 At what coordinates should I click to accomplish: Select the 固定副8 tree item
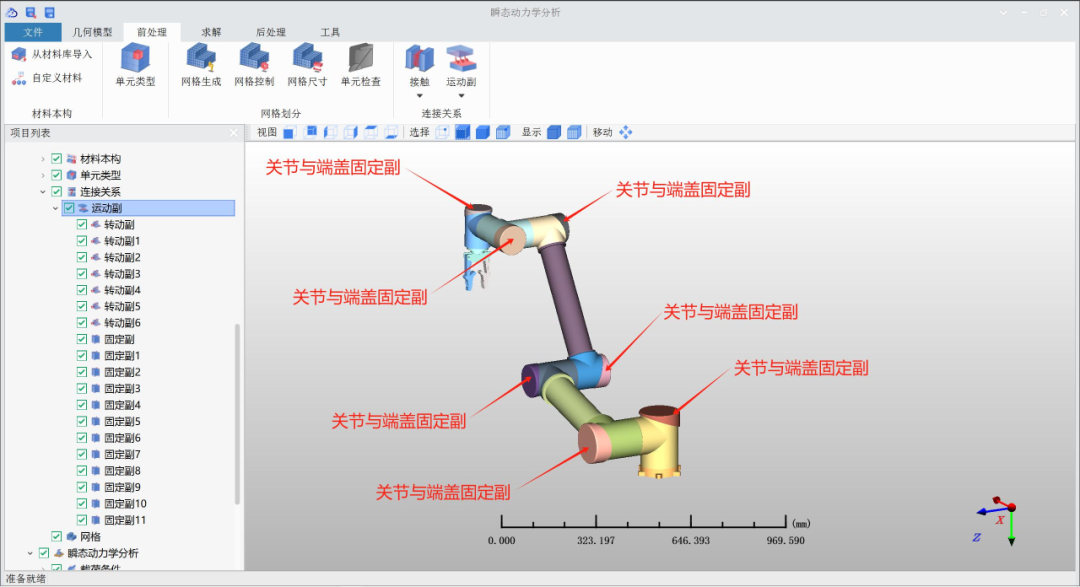click(x=122, y=471)
